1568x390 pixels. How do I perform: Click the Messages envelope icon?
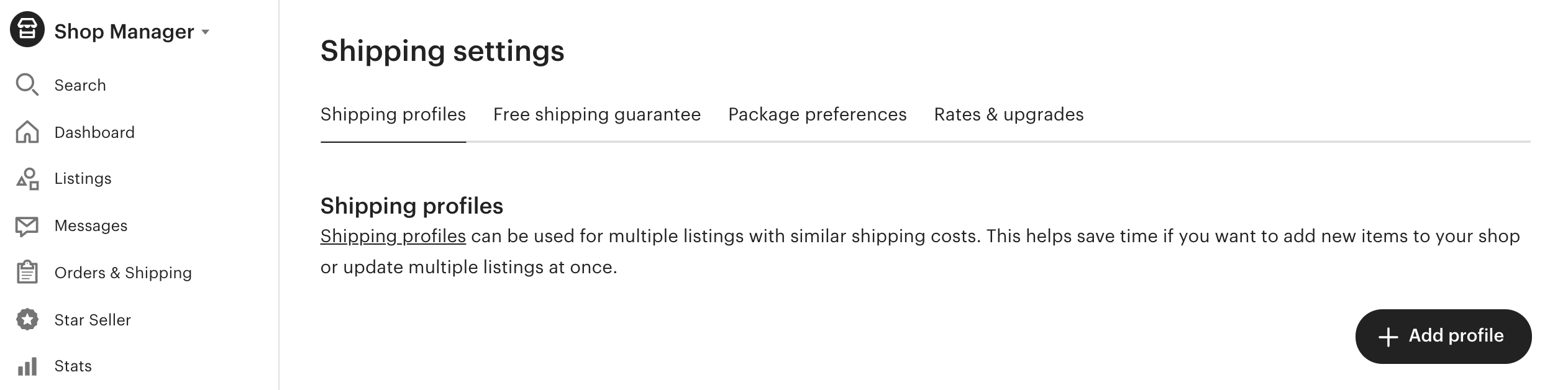tap(27, 226)
